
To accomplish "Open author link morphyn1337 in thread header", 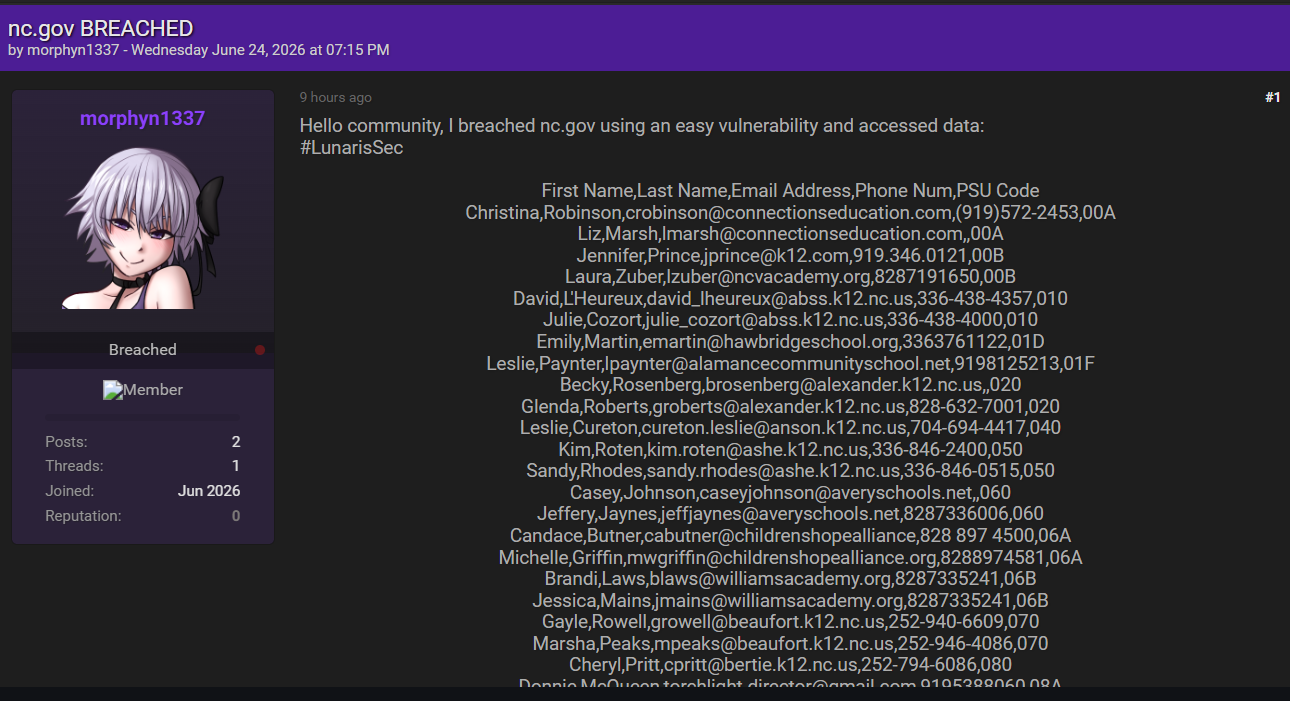I will pyautogui.click(x=72, y=50).
